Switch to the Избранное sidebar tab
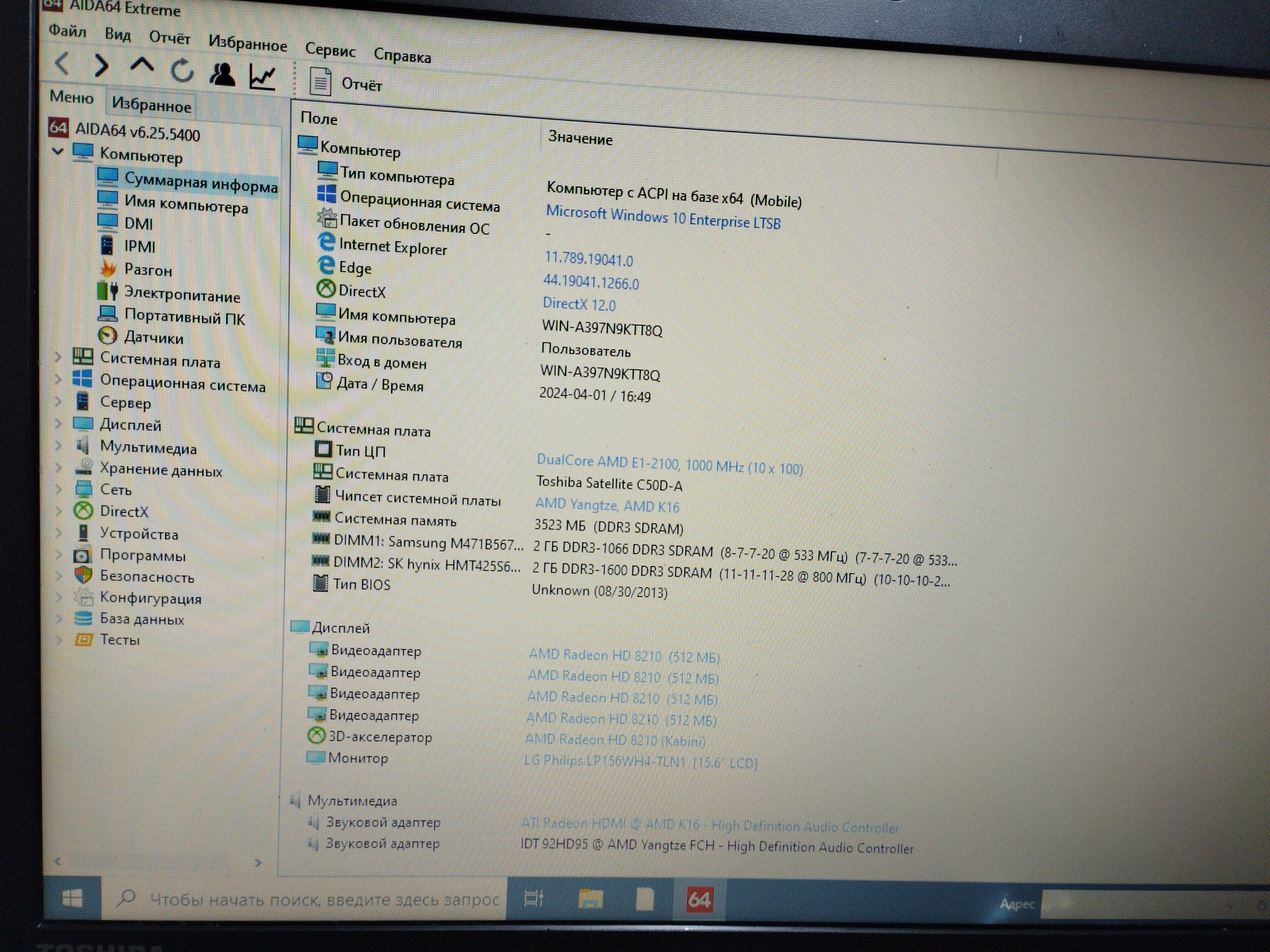 tap(151, 104)
